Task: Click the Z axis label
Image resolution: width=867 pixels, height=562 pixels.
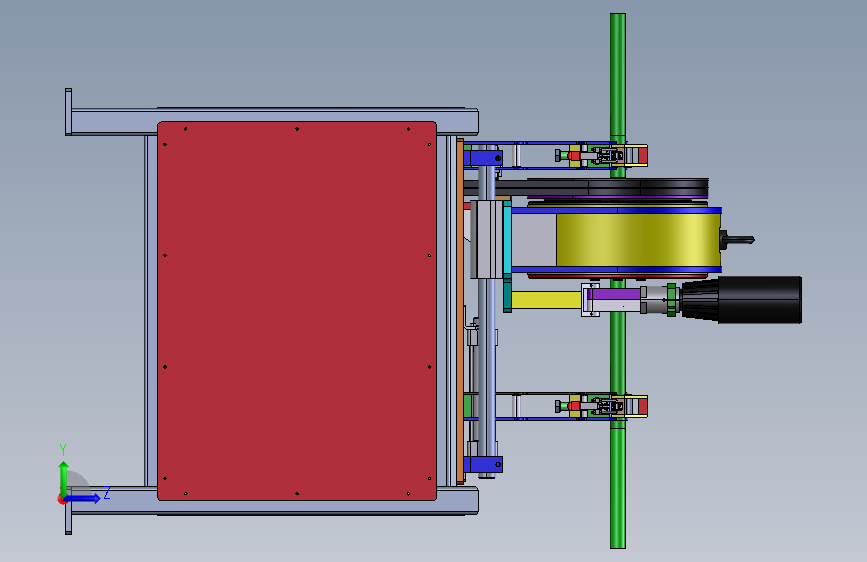Action: (x=107, y=492)
